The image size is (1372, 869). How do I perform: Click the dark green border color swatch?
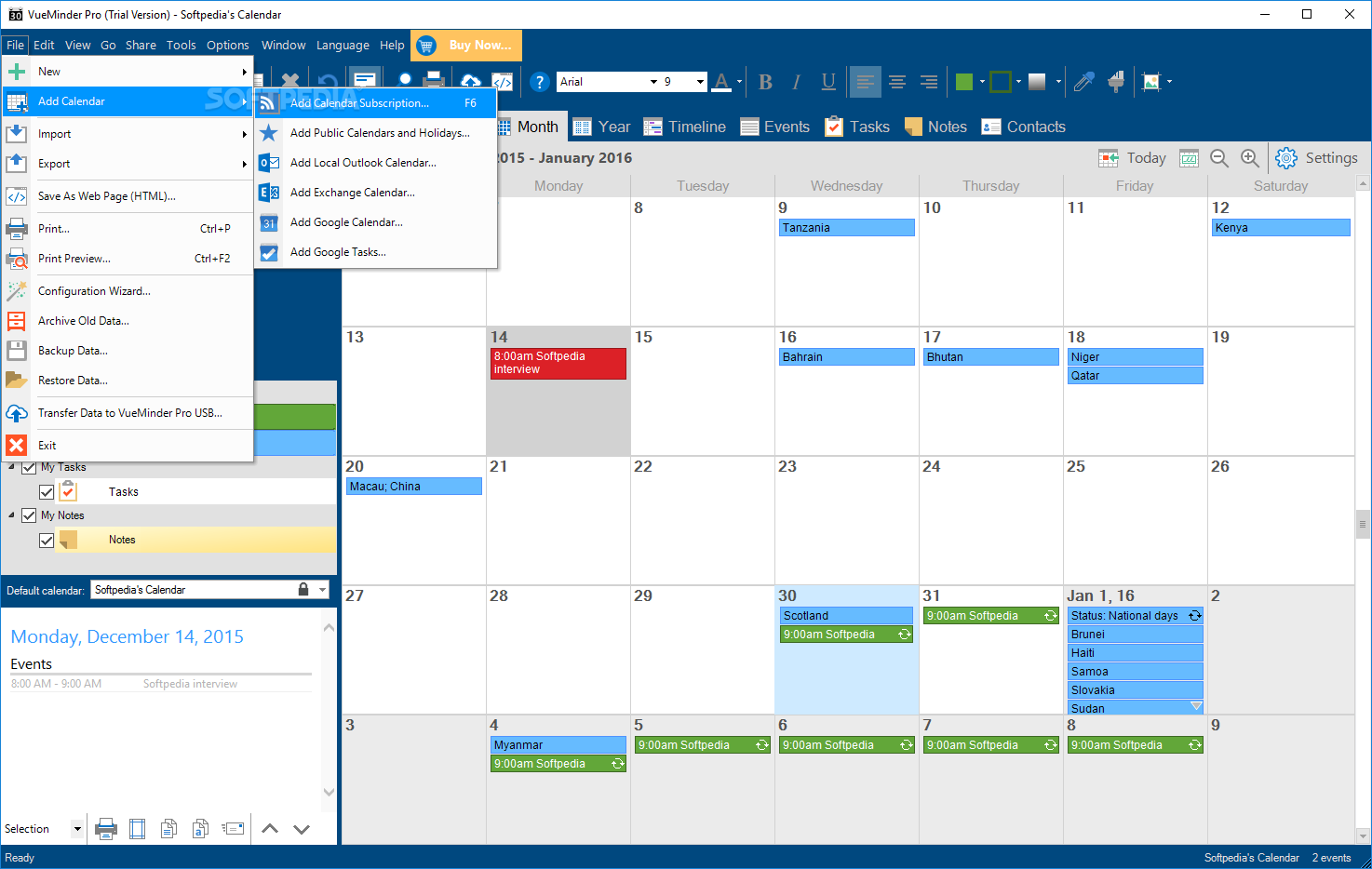pos(1001,82)
